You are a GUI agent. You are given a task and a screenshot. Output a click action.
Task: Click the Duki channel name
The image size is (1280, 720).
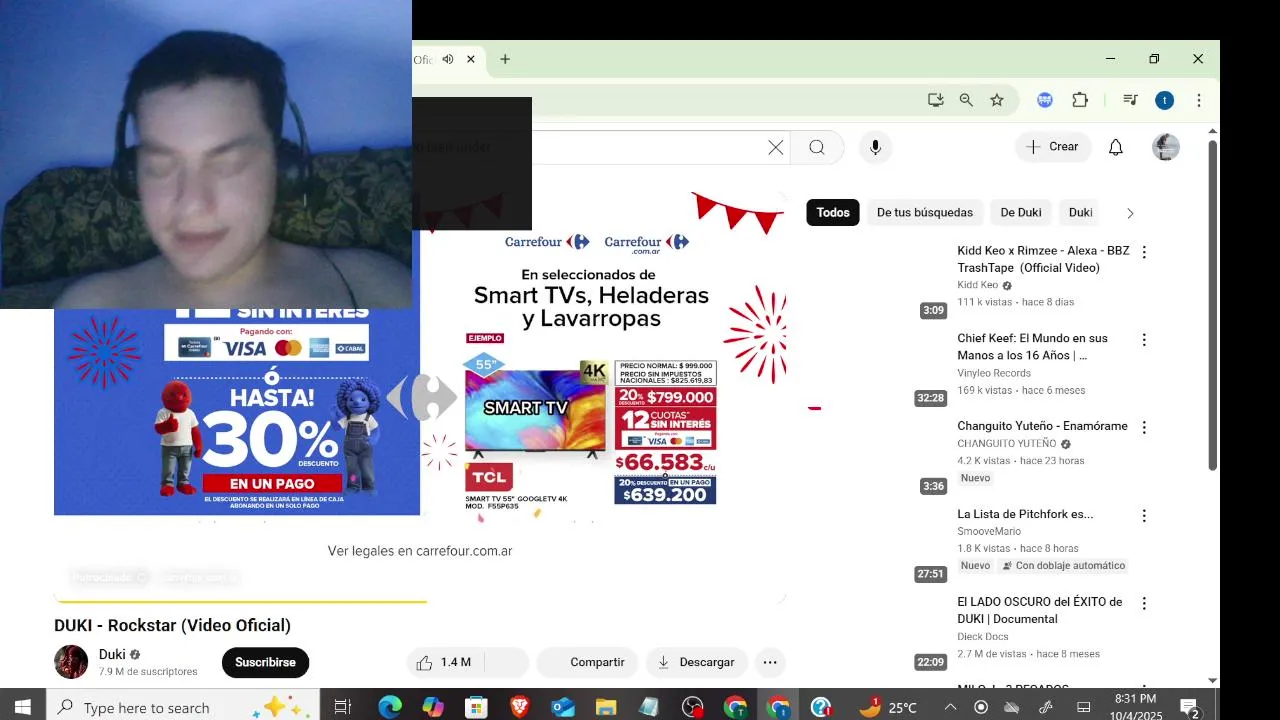coord(112,655)
